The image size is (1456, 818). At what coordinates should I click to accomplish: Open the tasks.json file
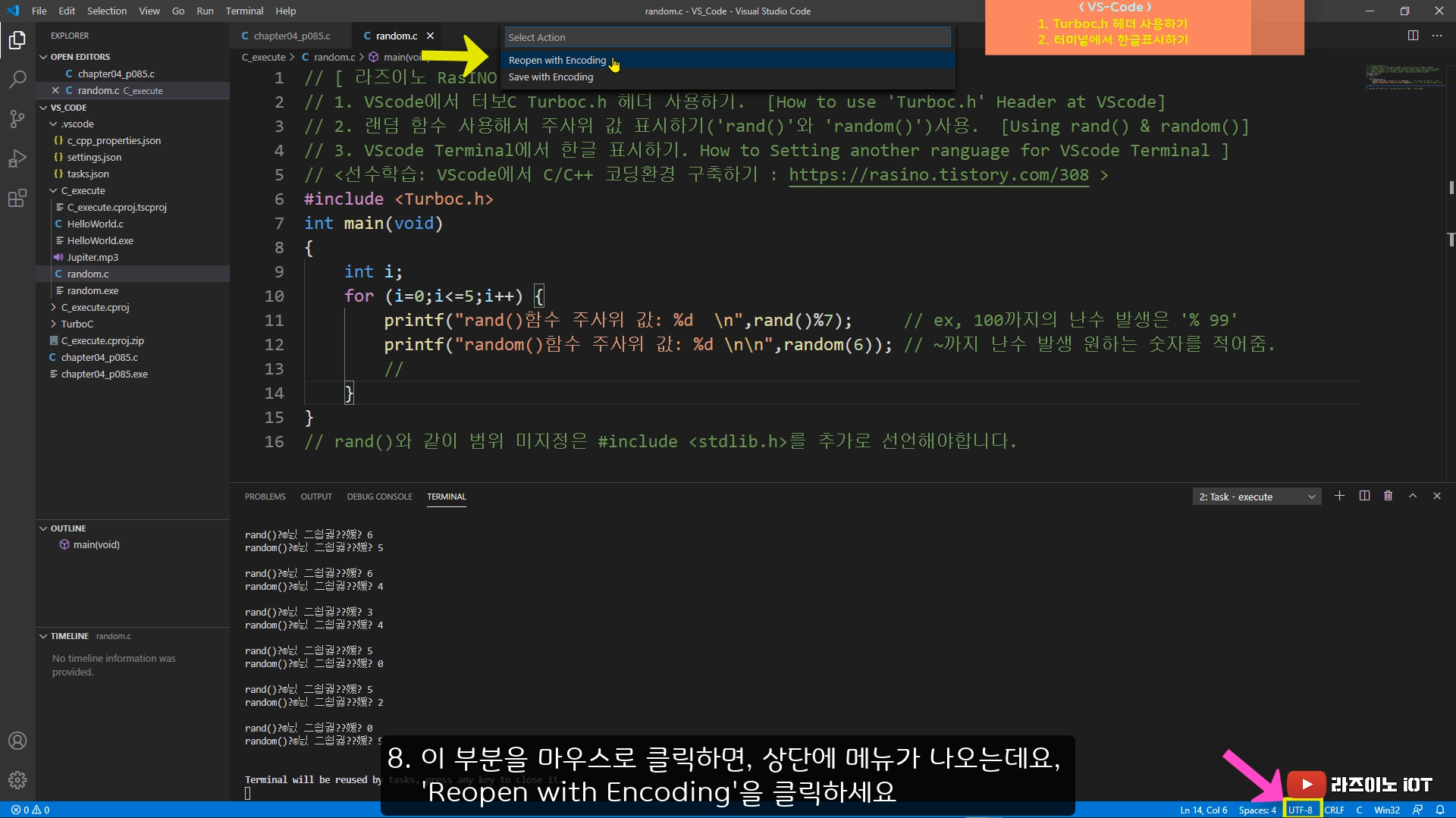(x=88, y=174)
